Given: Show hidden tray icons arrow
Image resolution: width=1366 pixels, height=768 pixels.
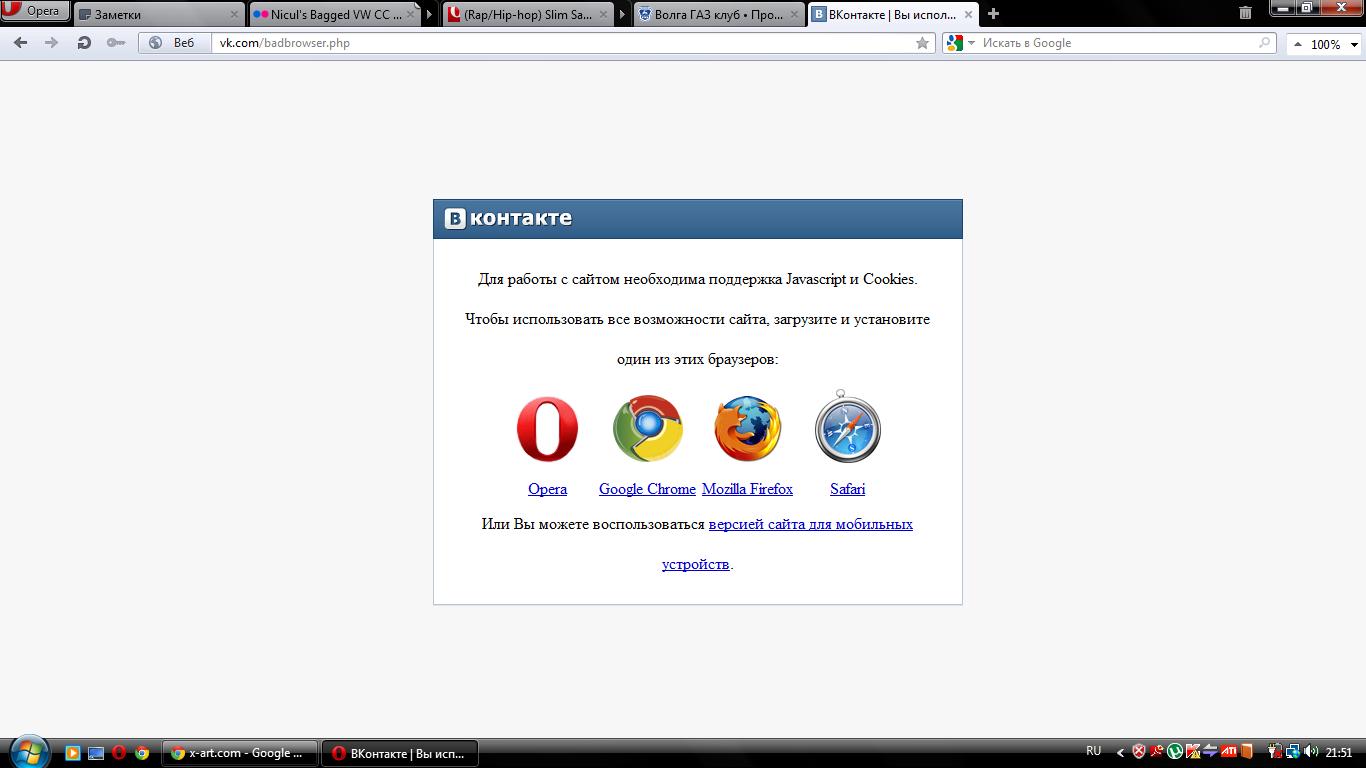Looking at the screenshot, I should click(x=1120, y=752).
